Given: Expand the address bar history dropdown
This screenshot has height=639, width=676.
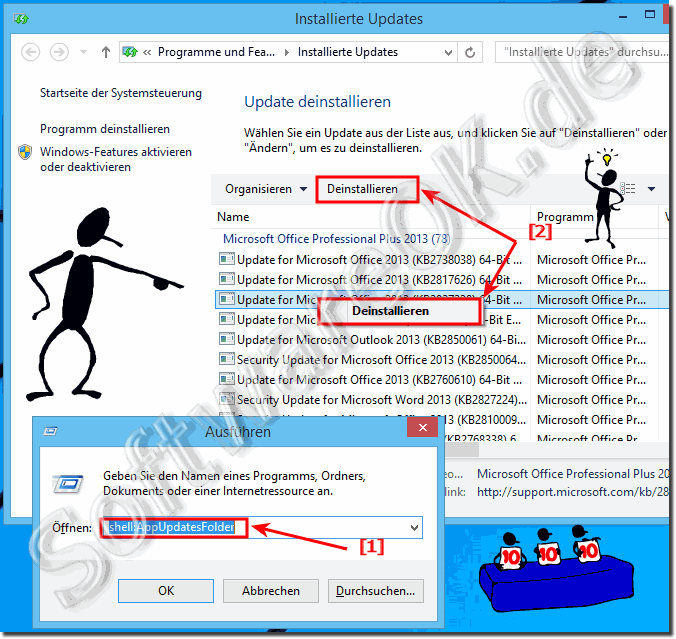Looking at the screenshot, I should pos(448,53).
